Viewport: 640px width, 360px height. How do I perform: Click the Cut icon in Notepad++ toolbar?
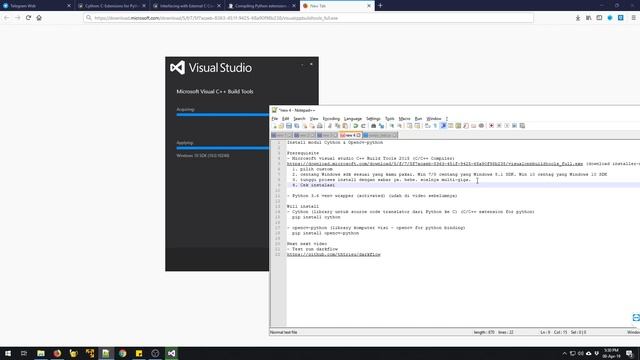click(x=330, y=126)
